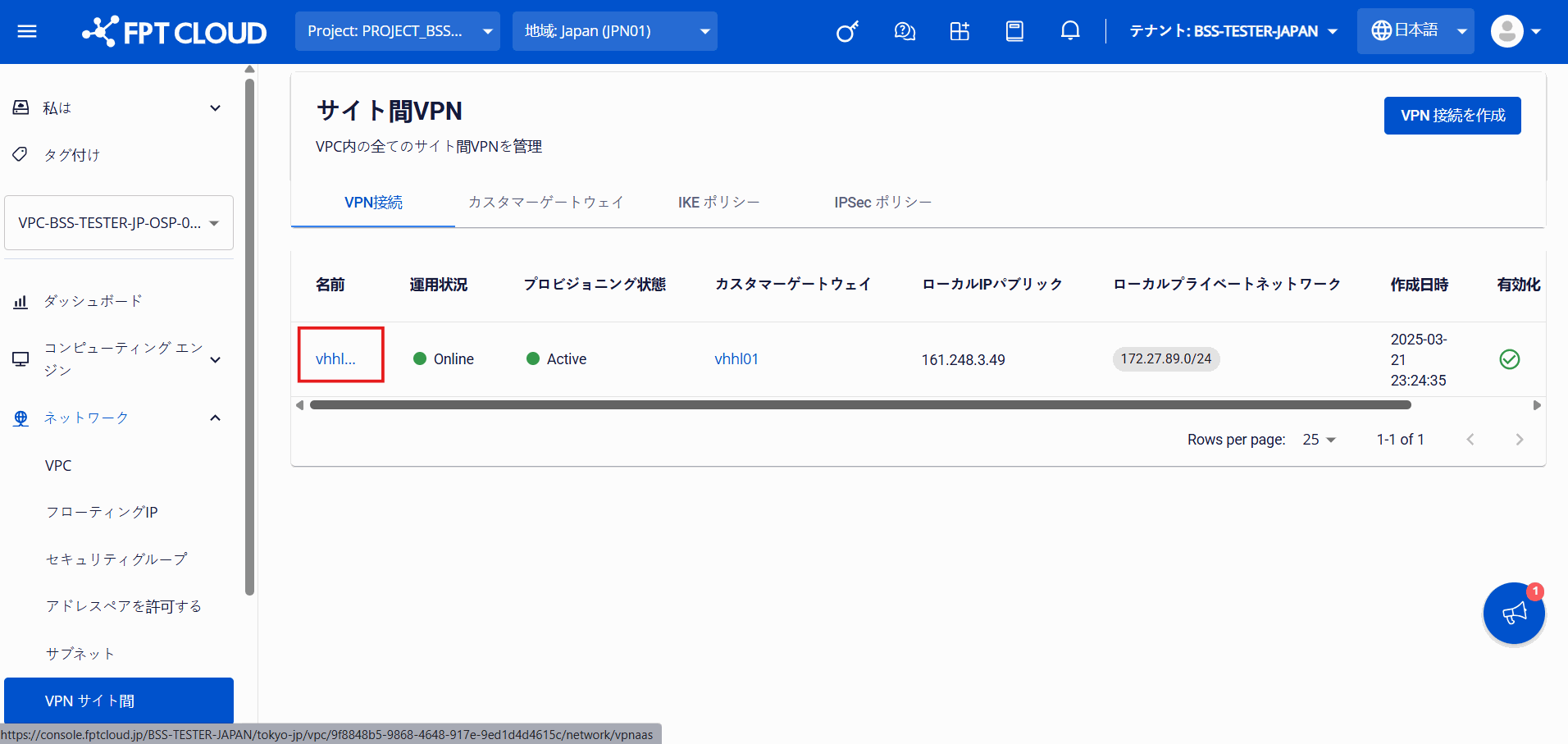Screen dimensions: 1568x744
Task: Click the Online status cell
Action: (x=444, y=358)
